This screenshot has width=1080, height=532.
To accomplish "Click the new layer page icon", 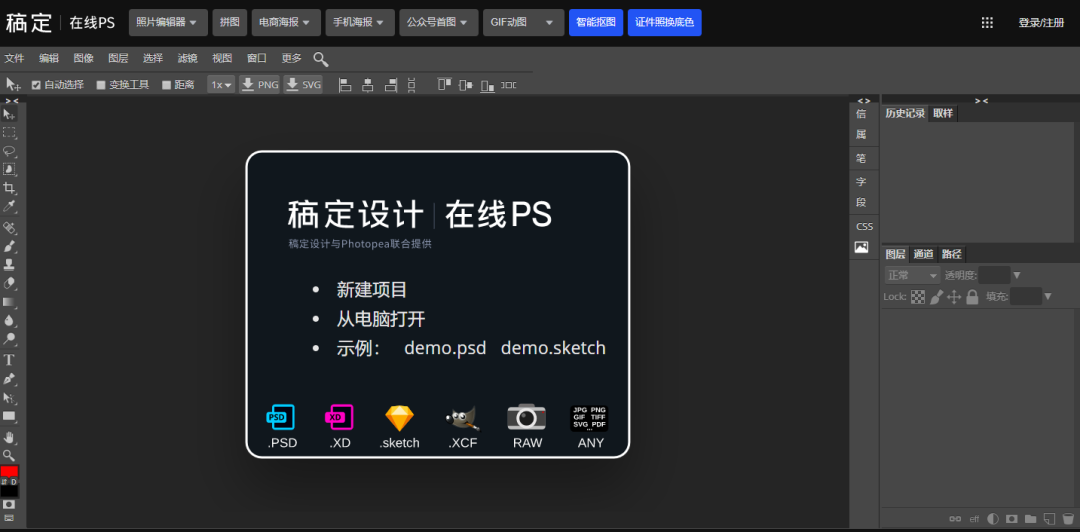I will tap(1049, 518).
